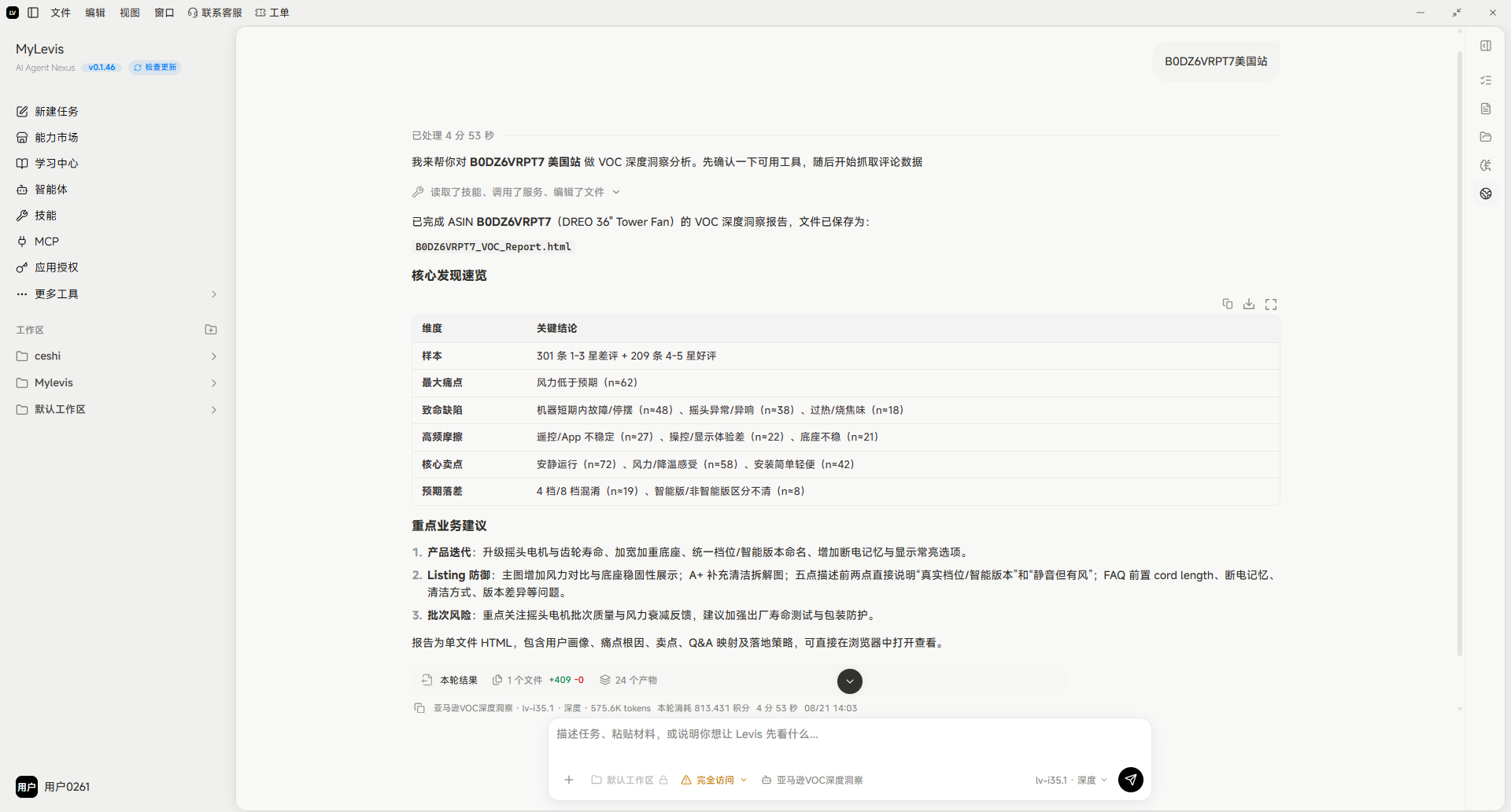Open B0DZ6VRPT7_VOC_Report.html file link

click(493, 247)
